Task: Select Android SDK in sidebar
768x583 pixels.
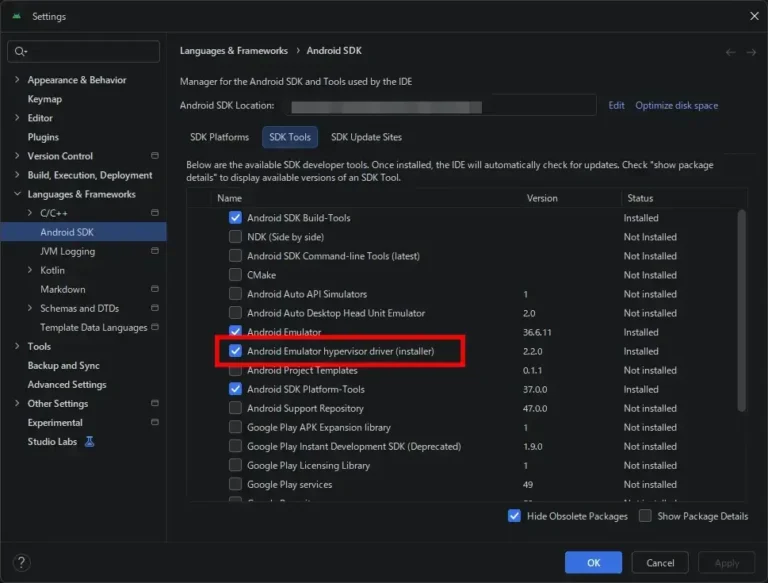Action: click(83, 232)
